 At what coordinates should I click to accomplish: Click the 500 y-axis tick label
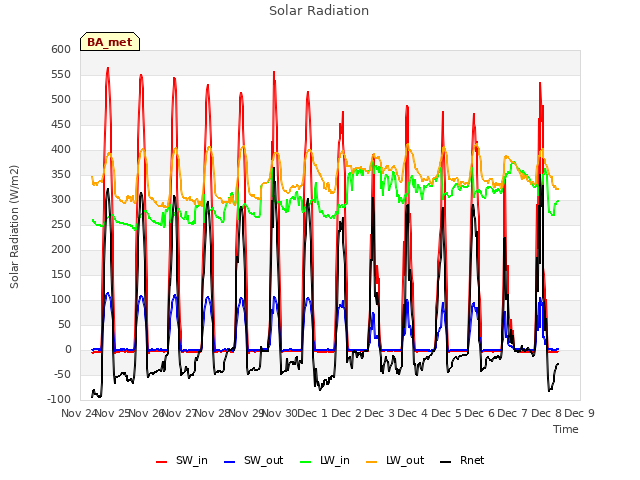point(61,100)
